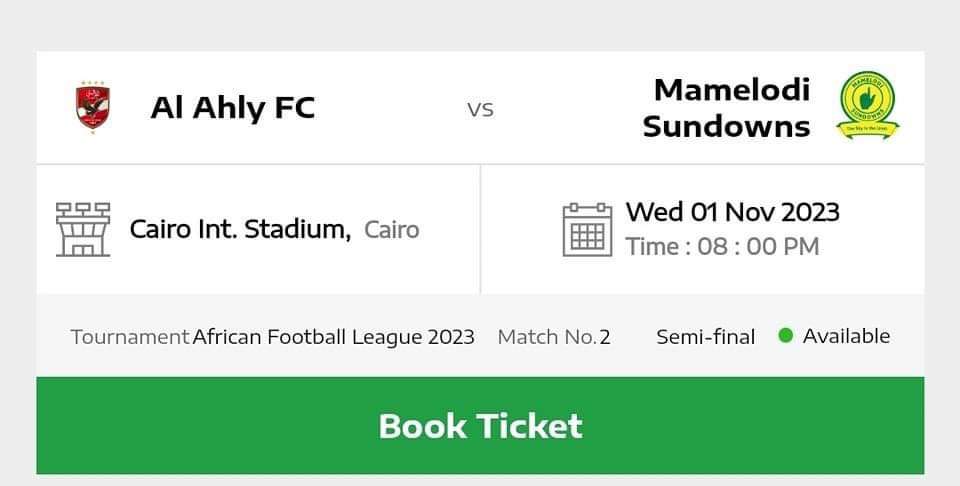
Task: Select the Al Ahly FC team name
Action: tap(232, 107)
